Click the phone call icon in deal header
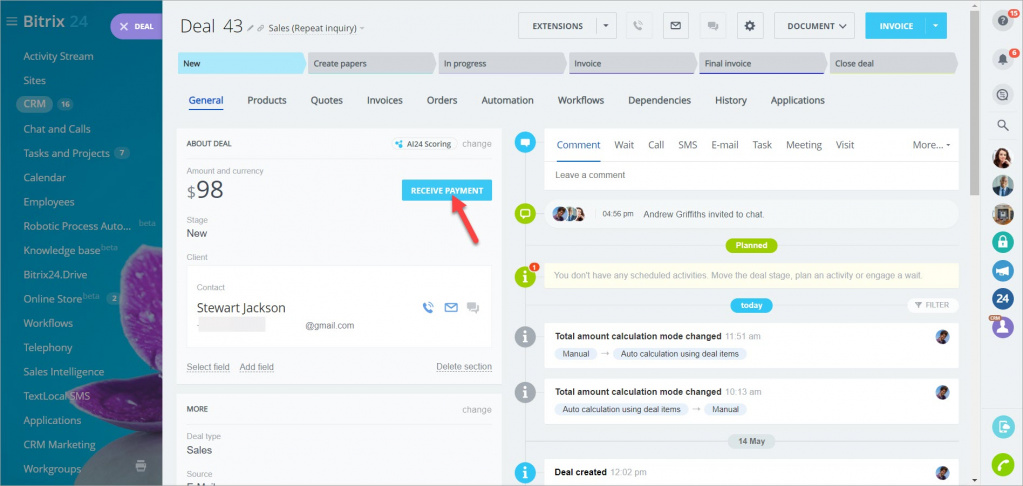1023x486 pixels. click(639, 26)
